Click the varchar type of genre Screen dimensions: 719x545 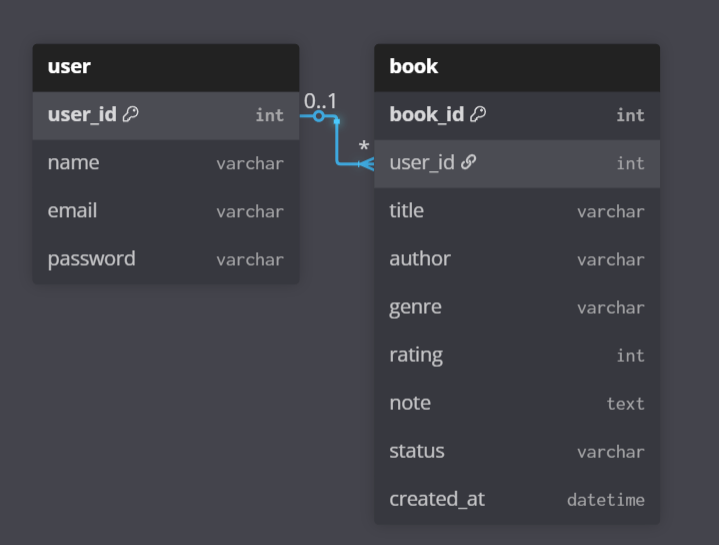[x=611, y=308]
